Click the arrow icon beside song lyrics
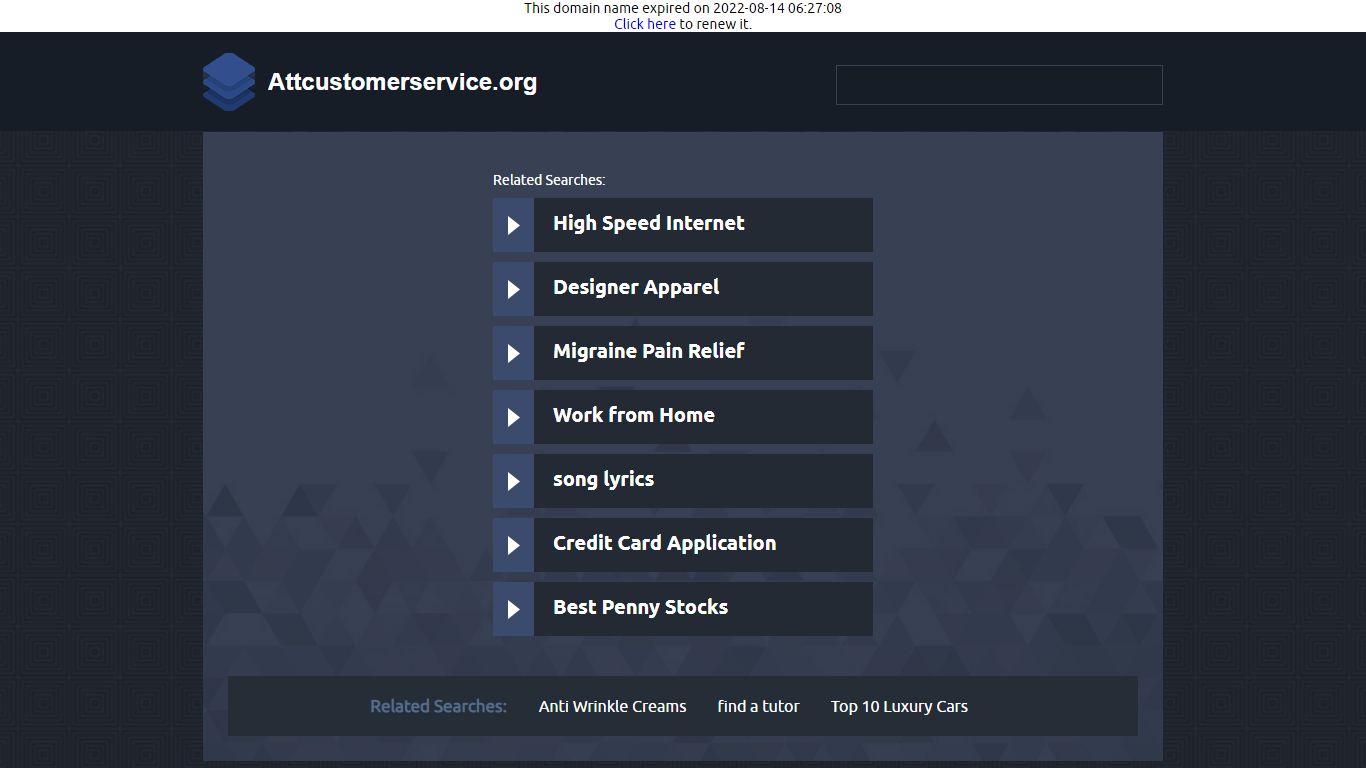This screenshot has height=768, width=1366. (513, 481)
